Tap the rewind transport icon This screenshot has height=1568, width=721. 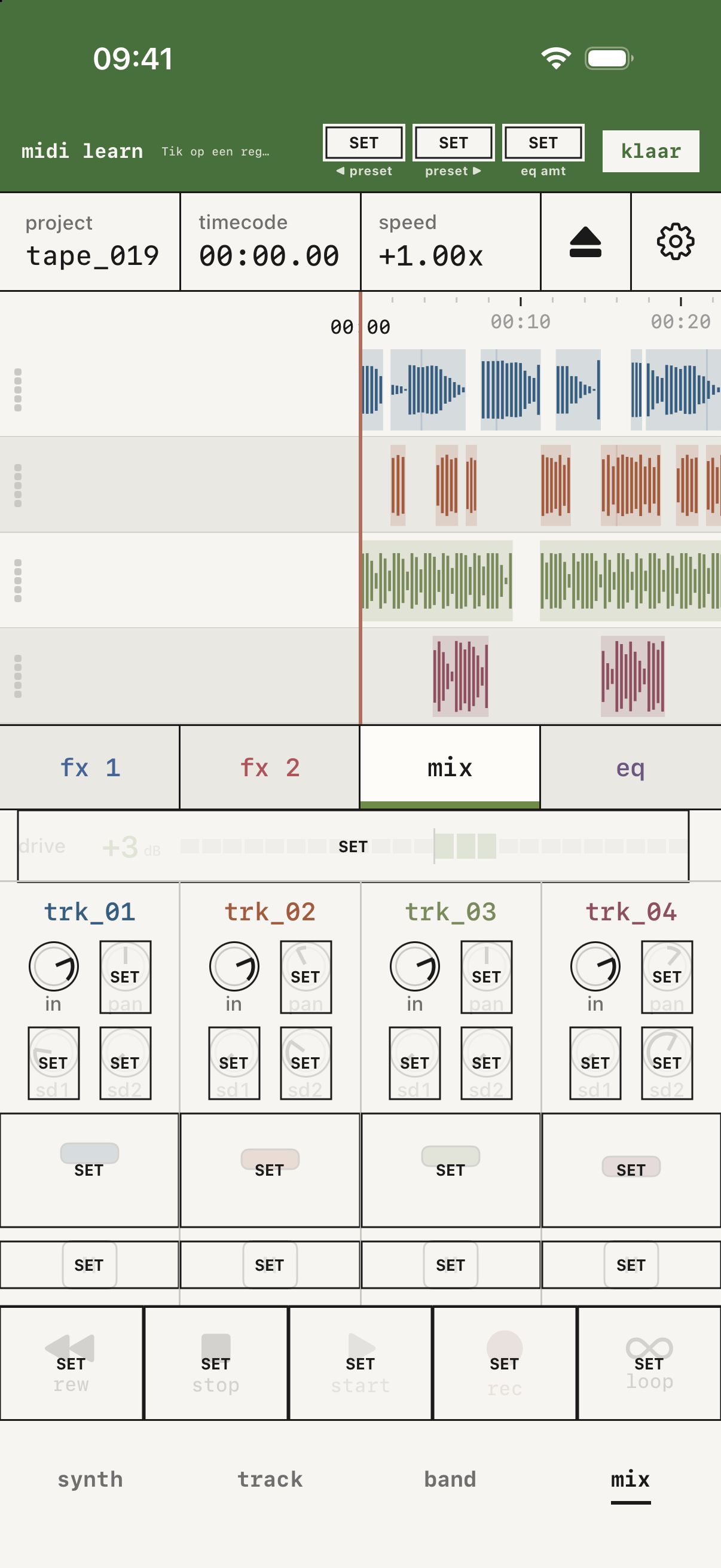click(71, 1349)
